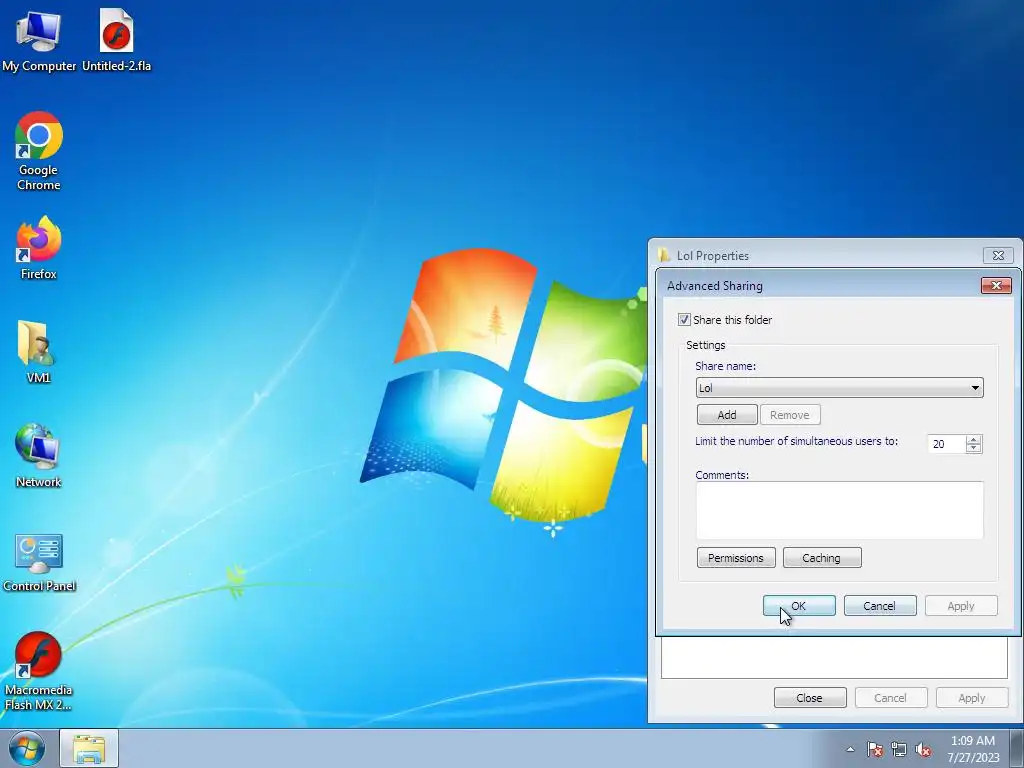The image size is (1024, 768).
Task: Open the Action Center flag tray icon
Action: (x=874, y=750)
